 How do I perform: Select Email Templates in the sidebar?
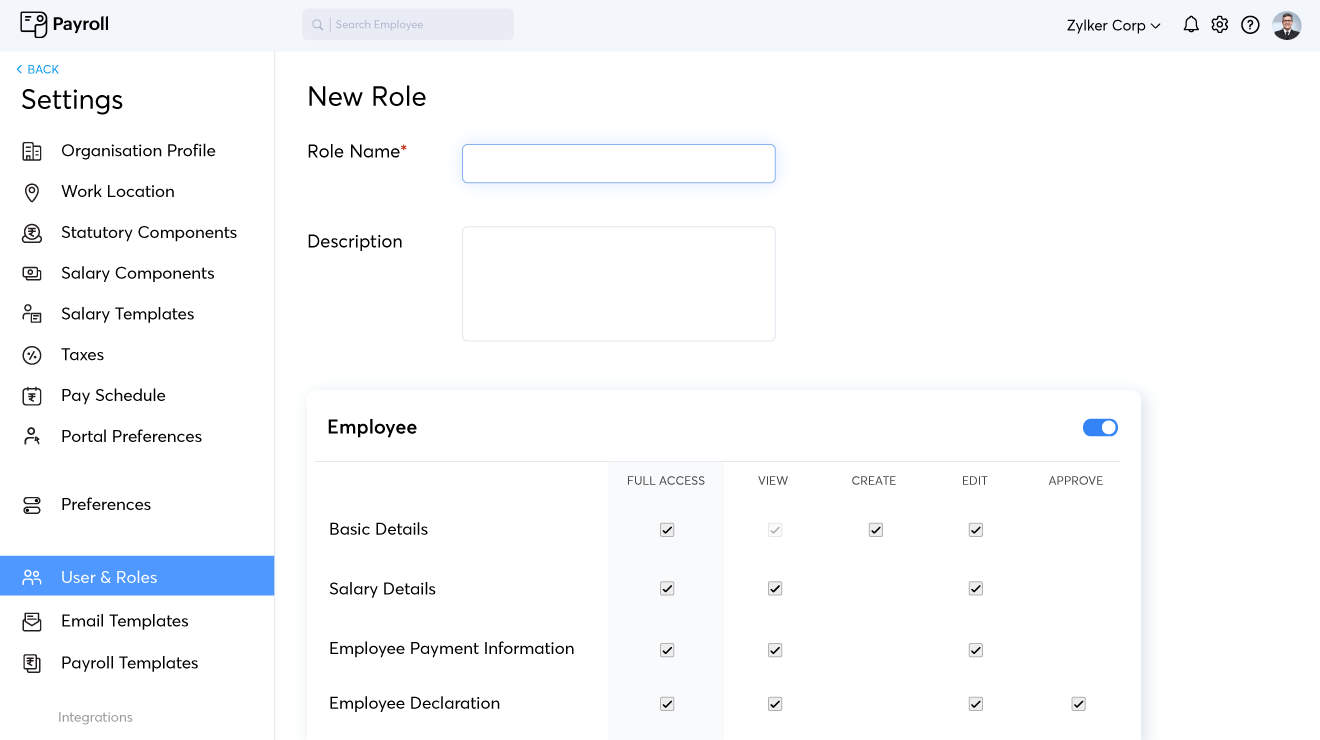point(125,620)
